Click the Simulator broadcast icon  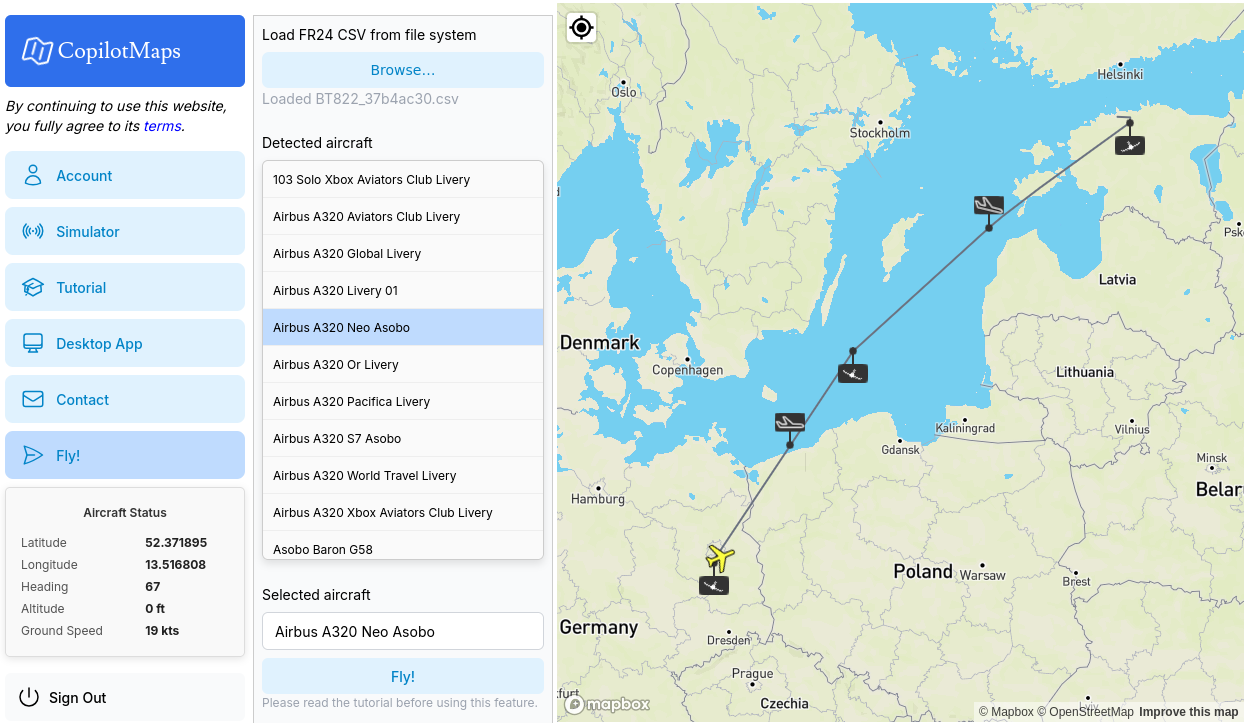[x=33, y=231]
